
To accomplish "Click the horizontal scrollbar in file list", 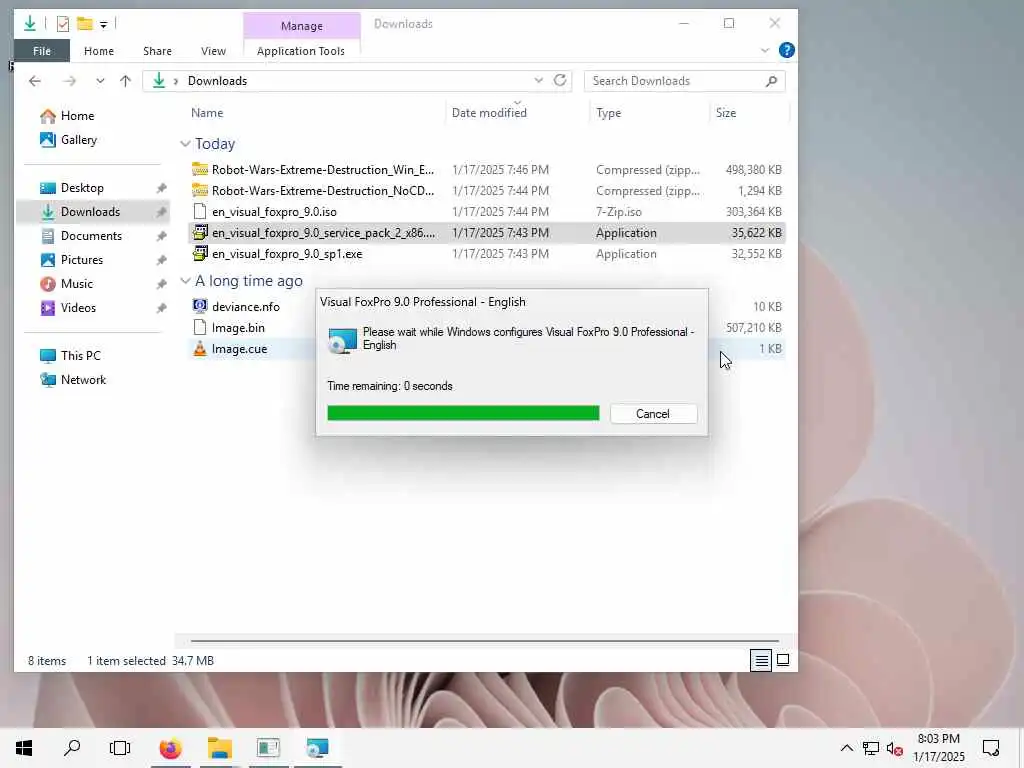I will pyautogui.click(x=484, y=641).
